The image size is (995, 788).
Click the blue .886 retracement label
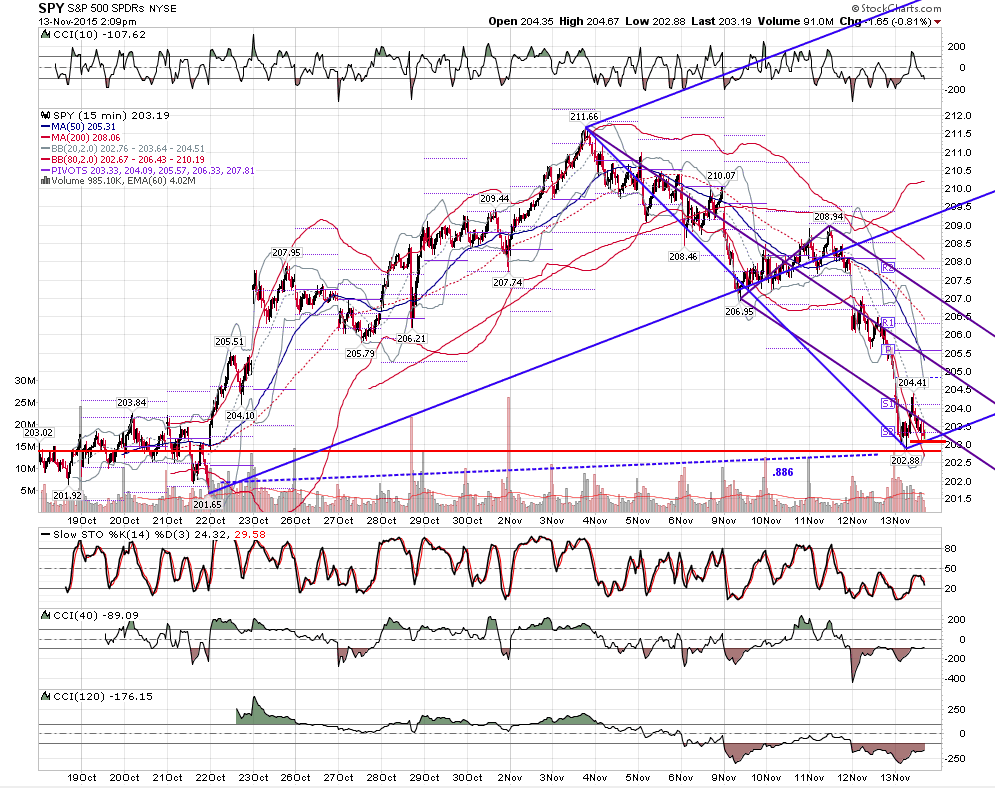[x=782, y=472]
